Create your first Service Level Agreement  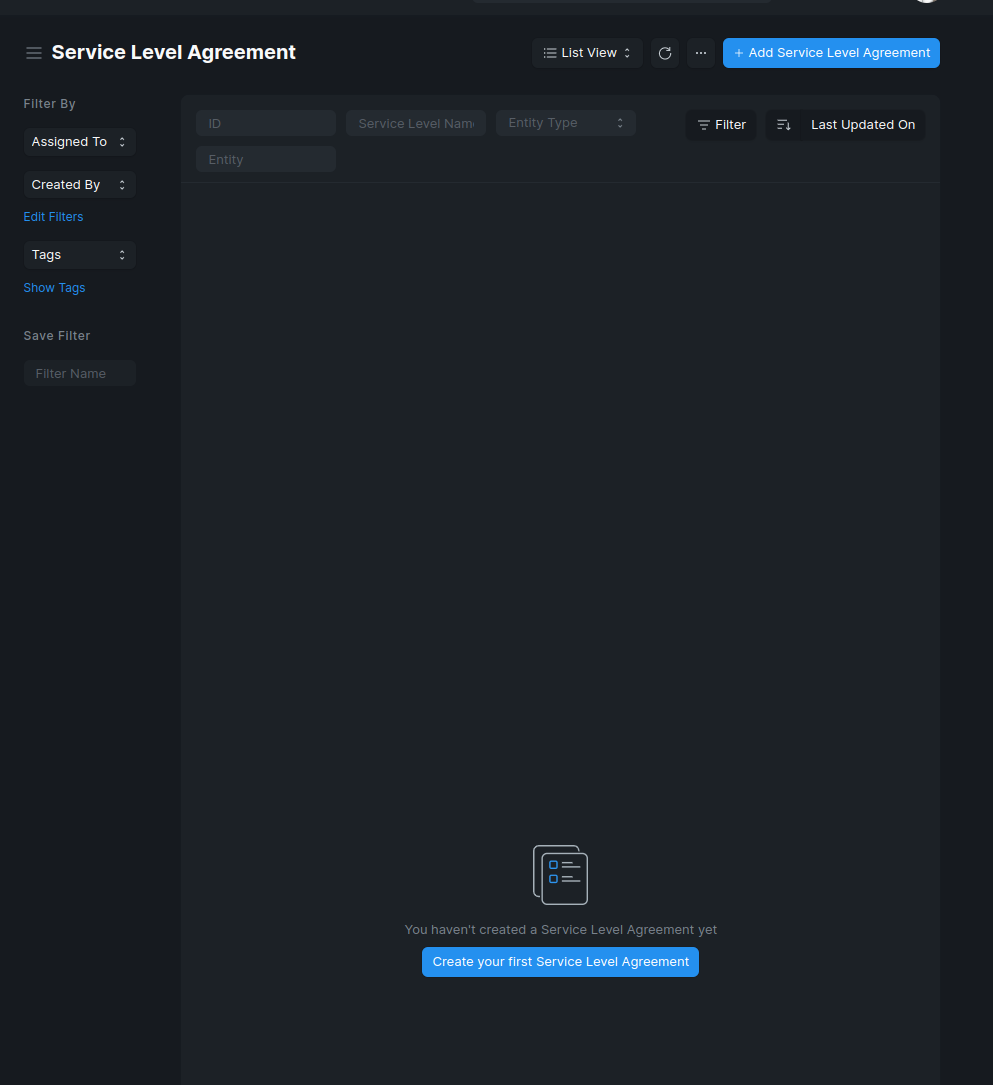tap(560, 961)
